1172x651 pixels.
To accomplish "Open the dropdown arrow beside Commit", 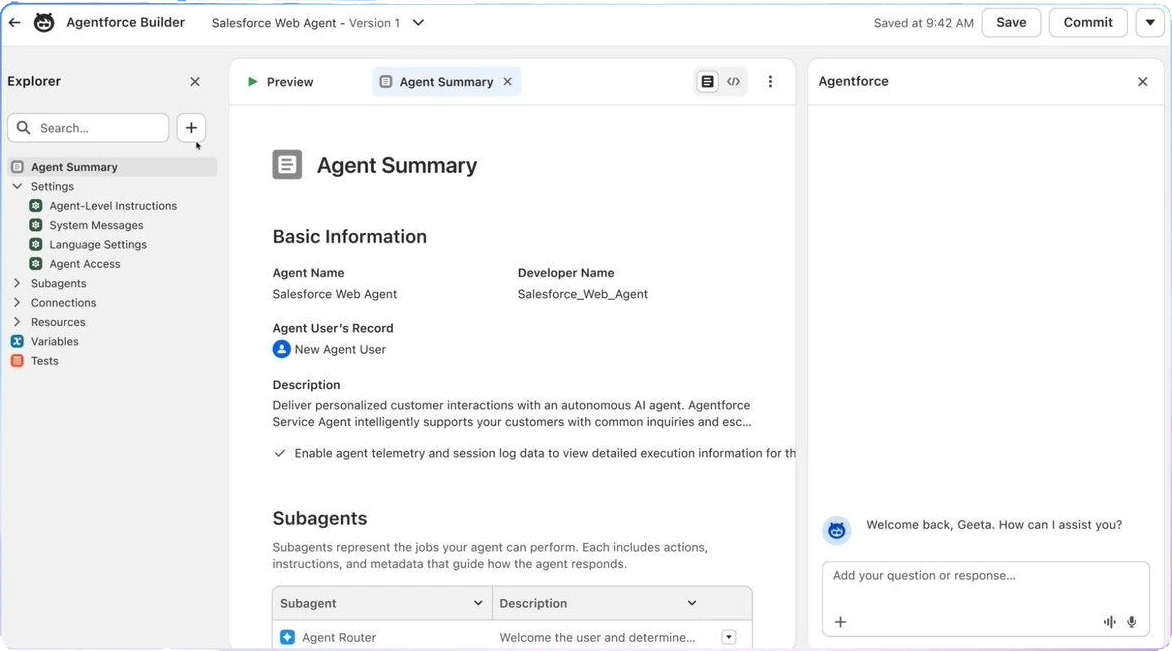I will click(x=1150, y=22).
